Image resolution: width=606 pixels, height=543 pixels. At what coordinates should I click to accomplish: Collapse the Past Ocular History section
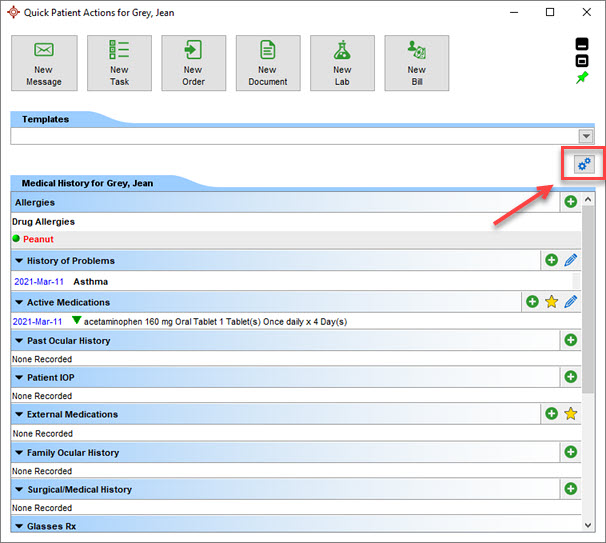pyautogui.click(x=18, y=341)
